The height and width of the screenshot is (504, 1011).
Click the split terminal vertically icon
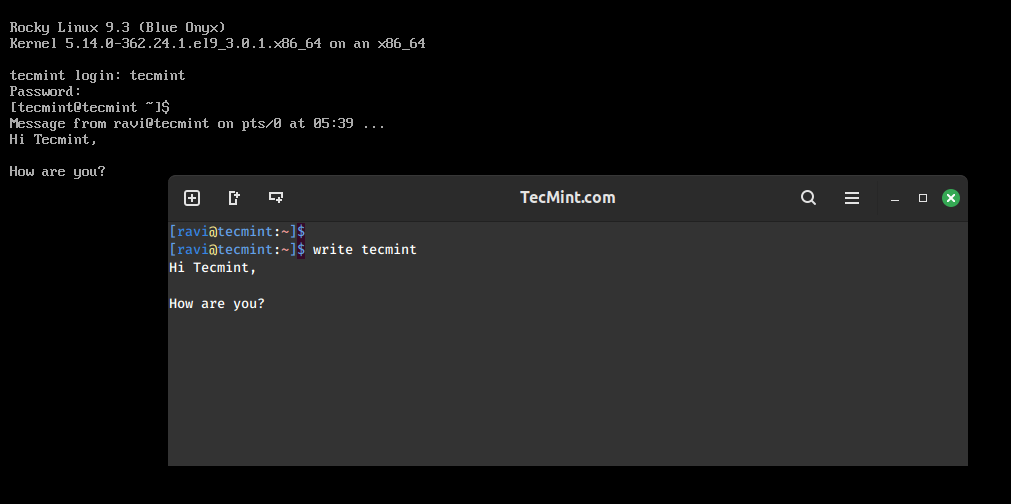pos(234,198)
